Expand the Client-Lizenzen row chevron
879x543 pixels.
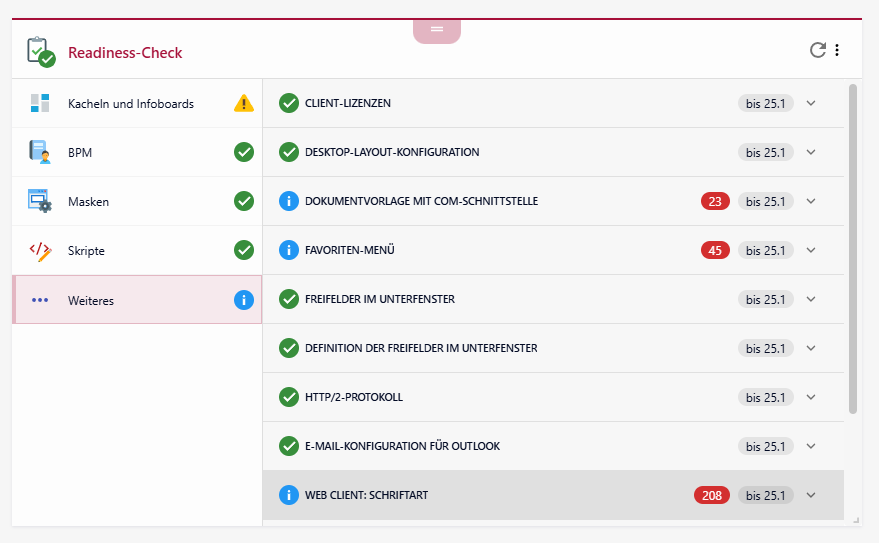(x=811, y=103)
